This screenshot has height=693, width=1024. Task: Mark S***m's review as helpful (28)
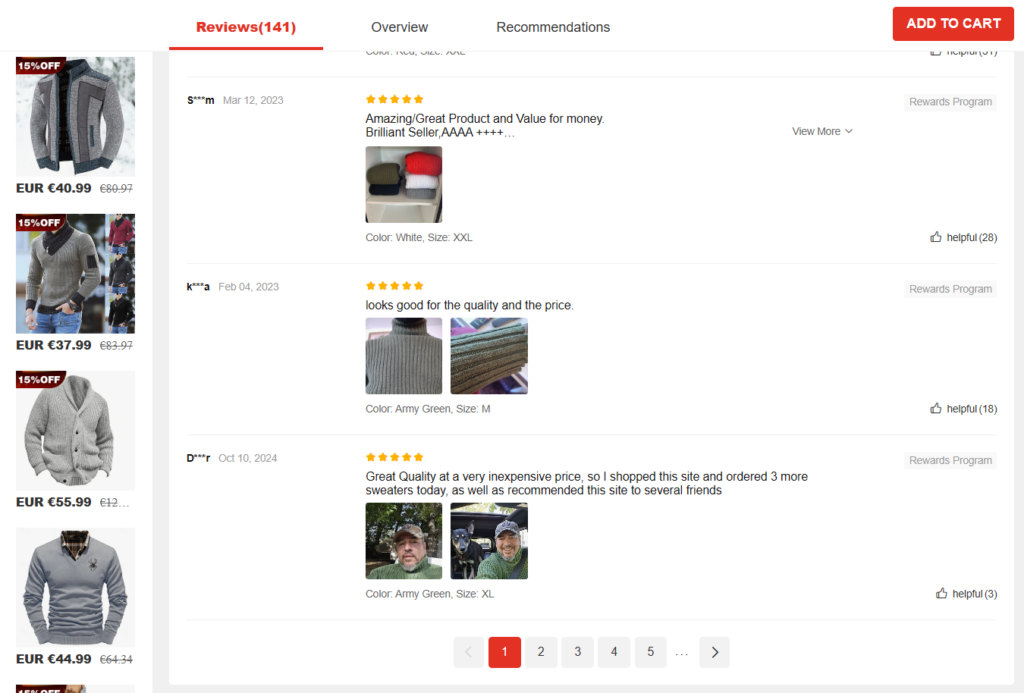click(x=963, y=237)
